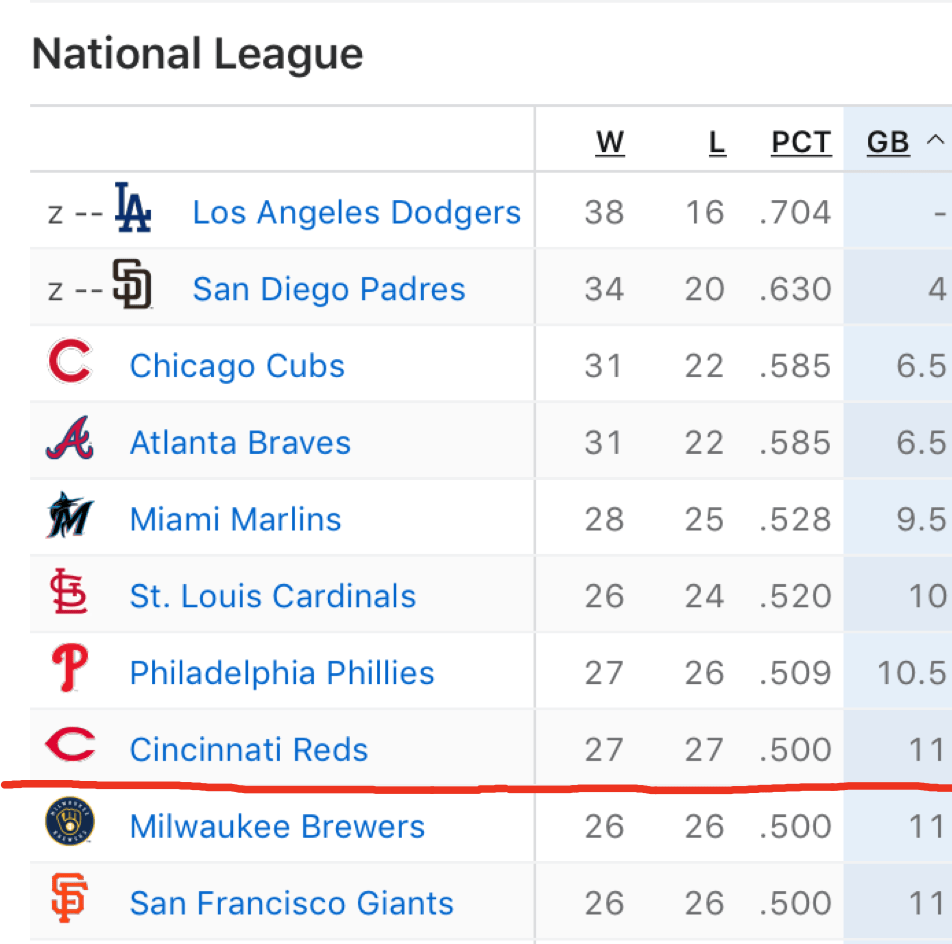Toggle the GB column sort arrow
Image resolution: width=952 pixels, height=944 pixels.
(936, 141)
